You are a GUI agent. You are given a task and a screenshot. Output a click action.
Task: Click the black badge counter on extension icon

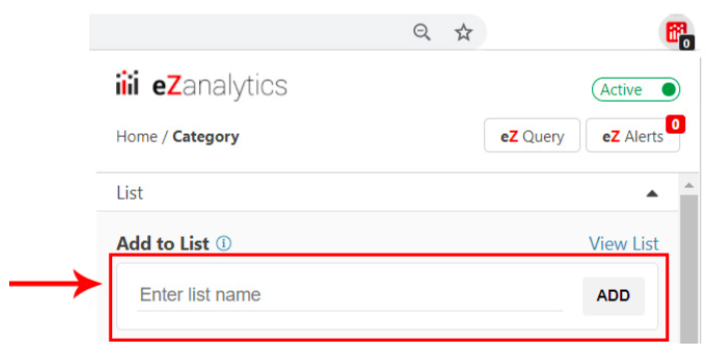[686, 43]
